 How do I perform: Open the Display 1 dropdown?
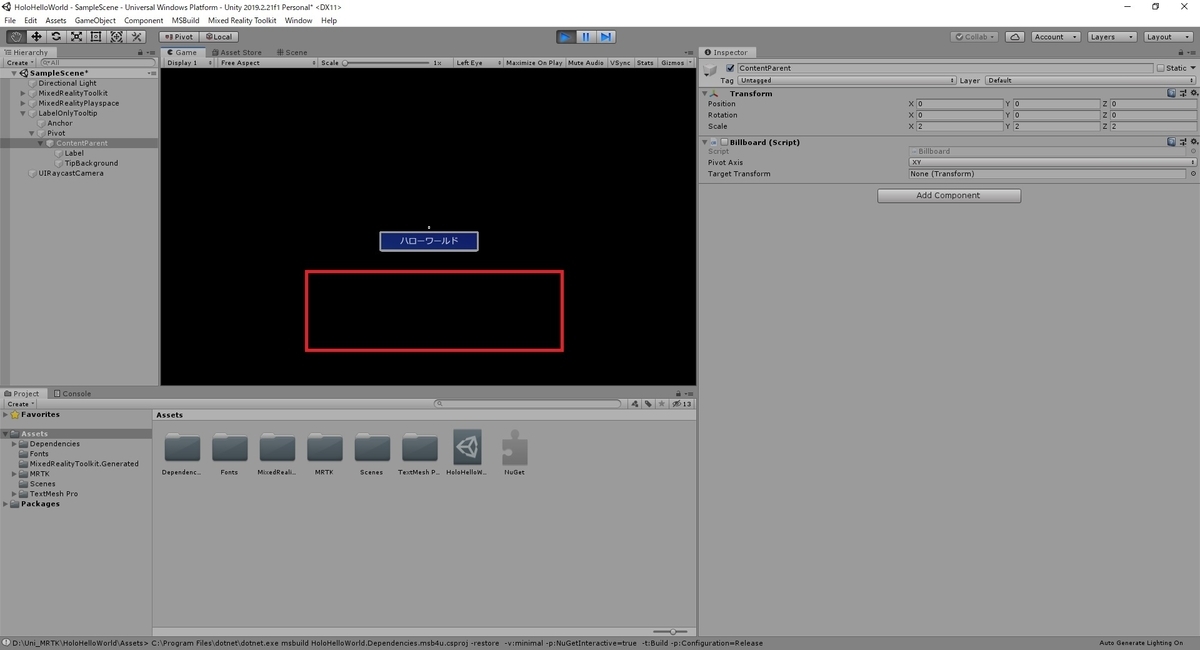pyautogui.click(x=189, y=63)
